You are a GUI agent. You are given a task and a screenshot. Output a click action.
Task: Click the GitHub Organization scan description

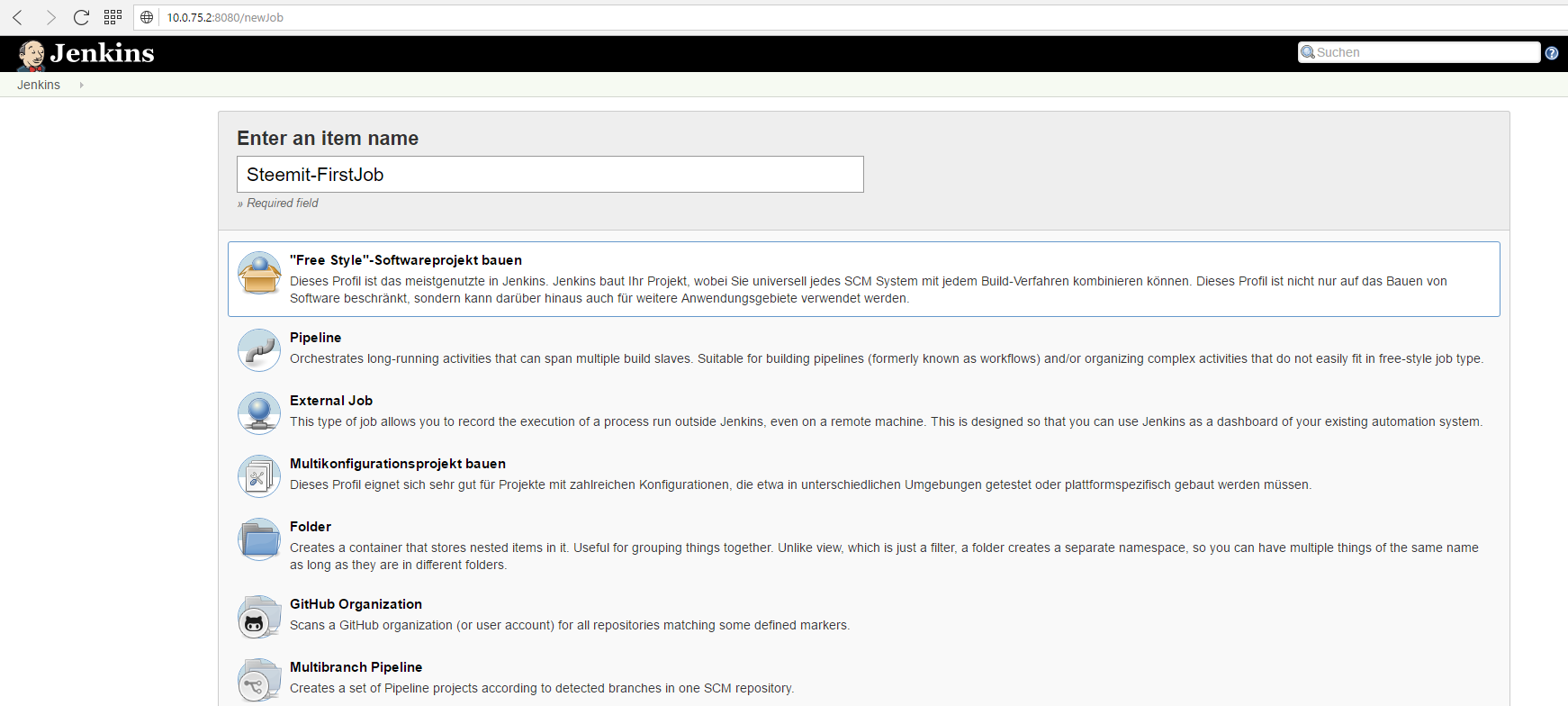[570, 625]
